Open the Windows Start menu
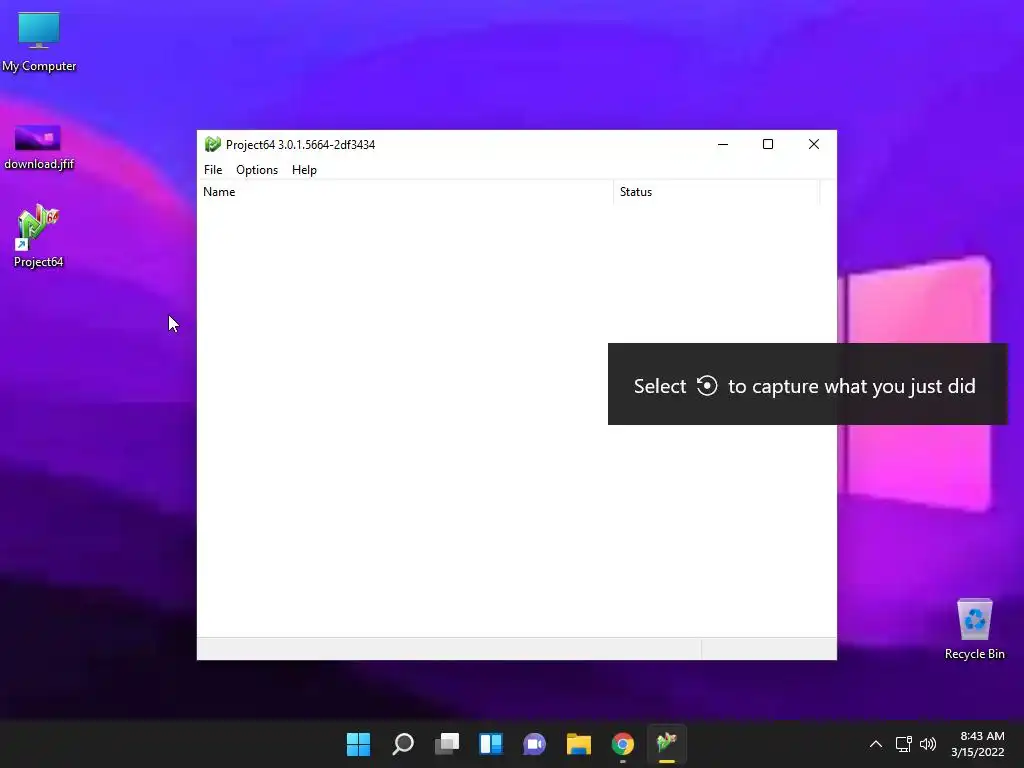Image resolution: width=1024 pixels, height=768 pixels. click(358, 744)
